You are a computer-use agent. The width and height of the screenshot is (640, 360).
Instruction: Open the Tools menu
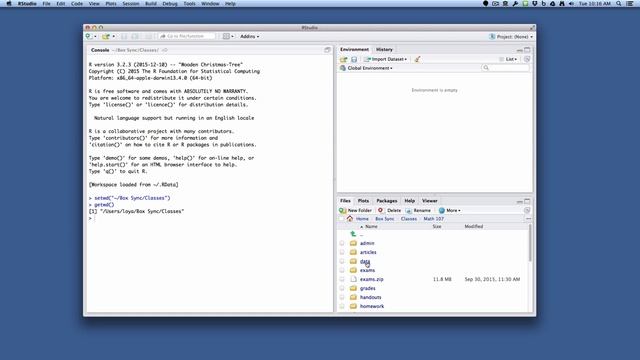click(x=189, y=3)
